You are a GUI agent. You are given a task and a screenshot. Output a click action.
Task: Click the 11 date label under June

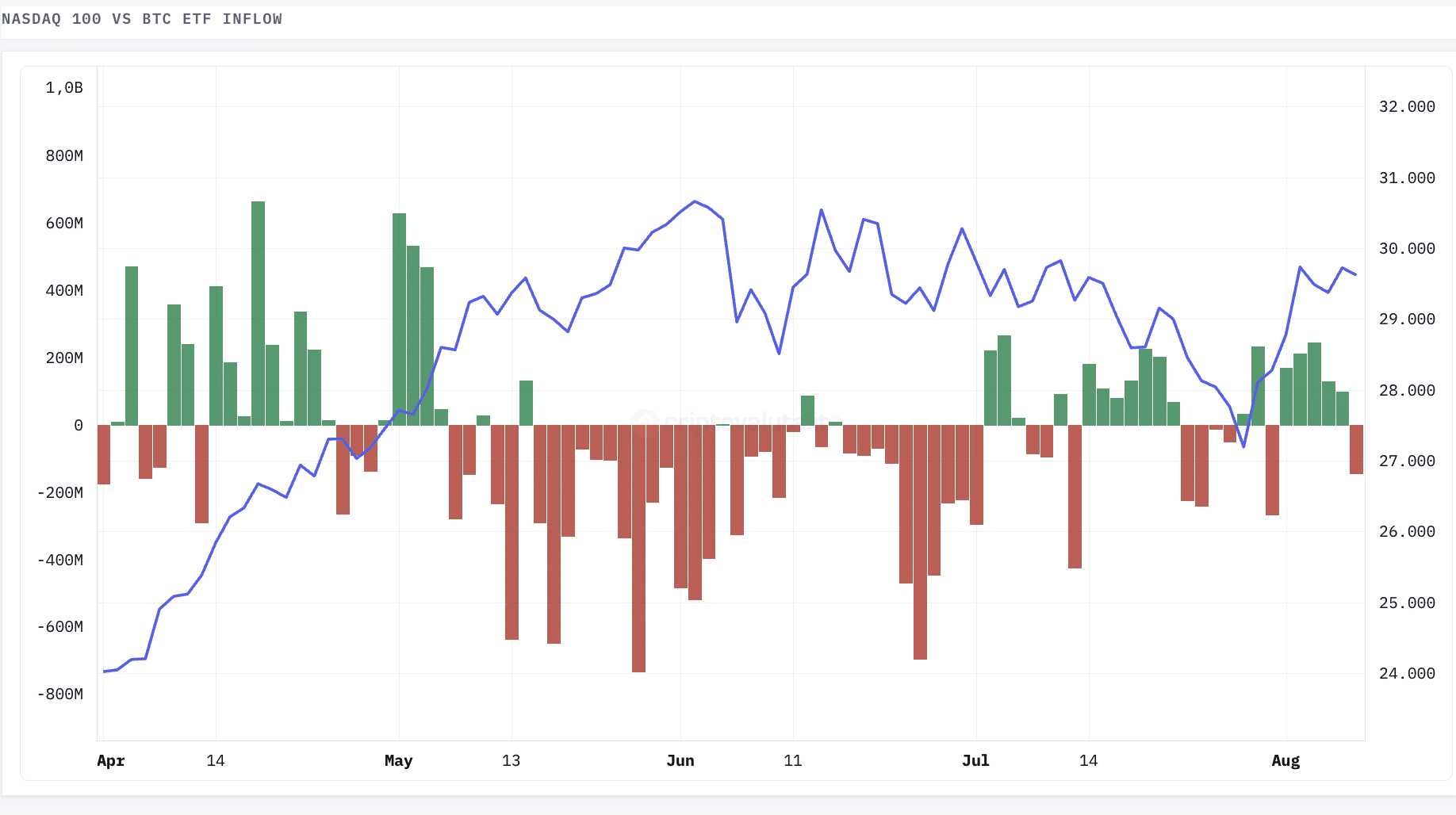pyautogui.click(x=793, y=760)
